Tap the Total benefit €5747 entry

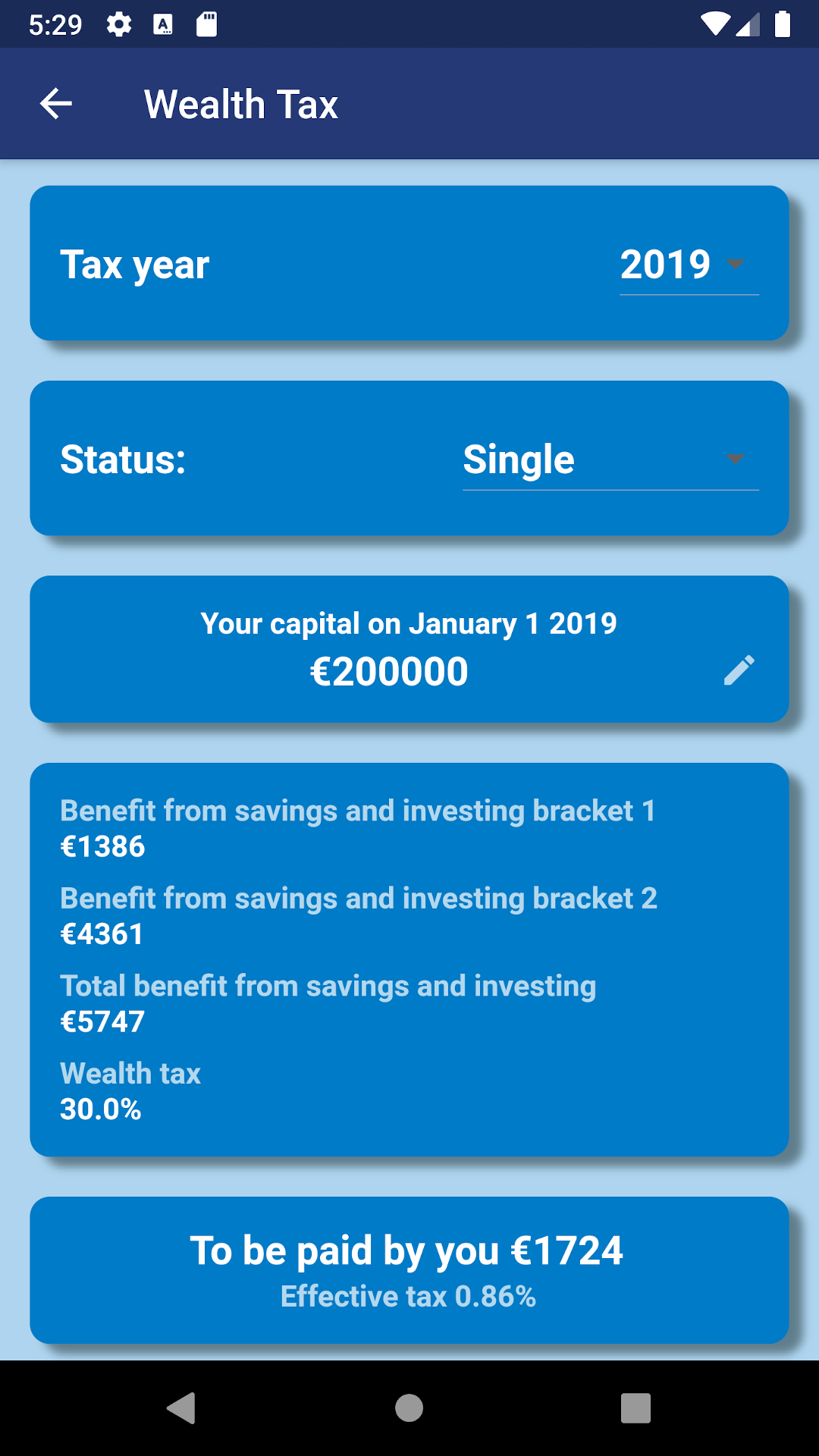[328, 1003]
